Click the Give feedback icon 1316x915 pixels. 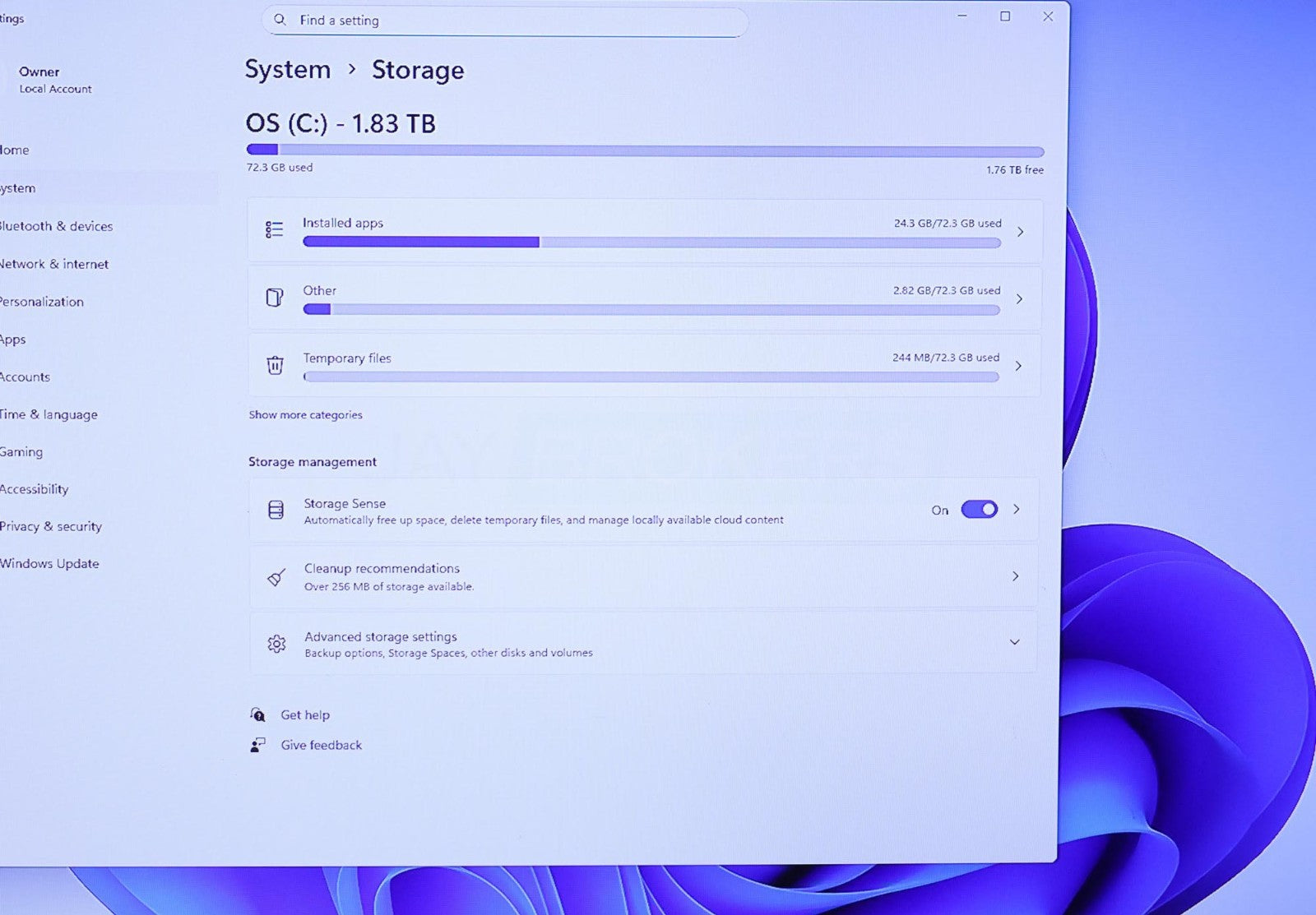[x=258, y=745]
